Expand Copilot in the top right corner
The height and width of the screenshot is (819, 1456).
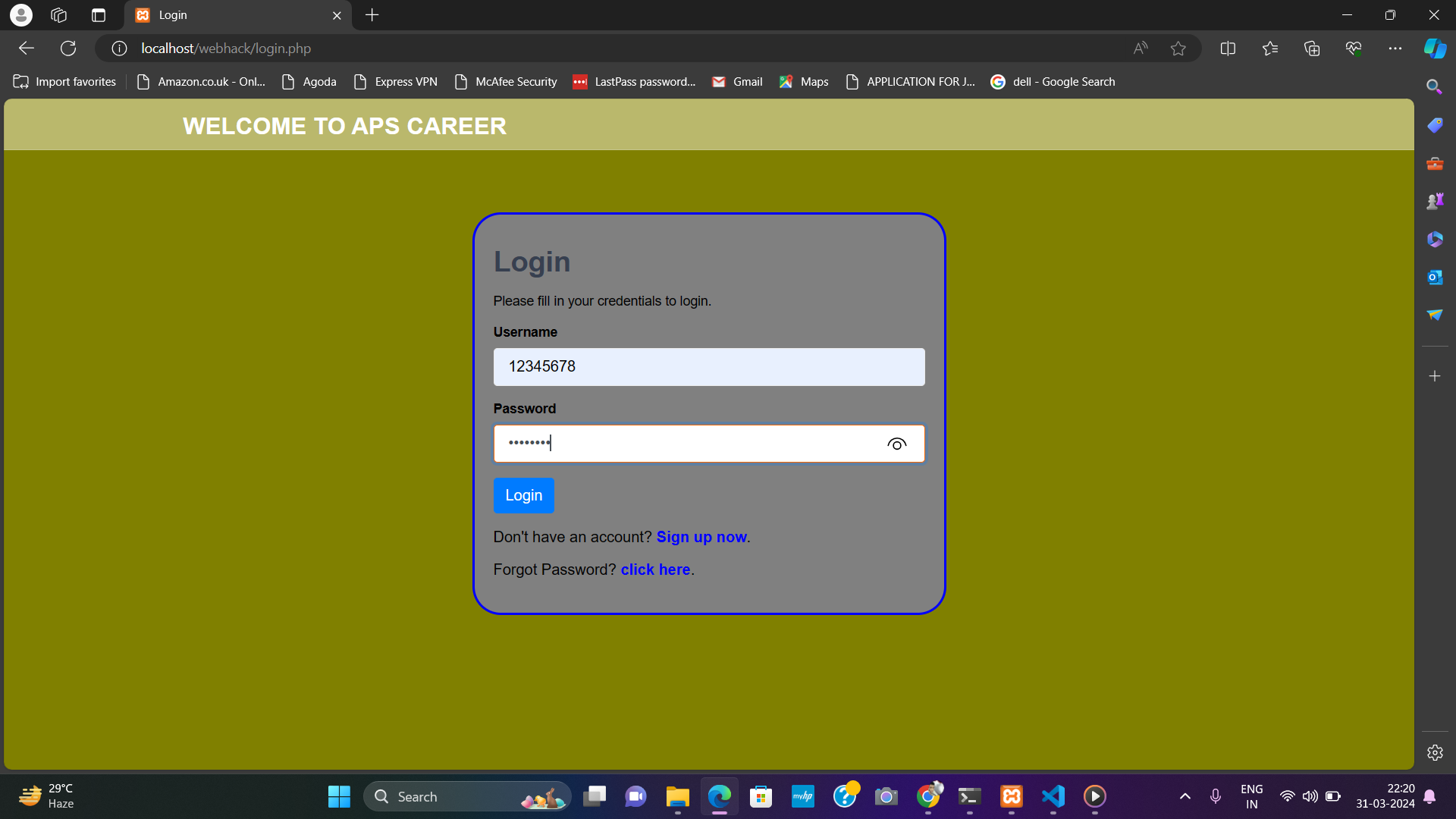point(1434,48)
